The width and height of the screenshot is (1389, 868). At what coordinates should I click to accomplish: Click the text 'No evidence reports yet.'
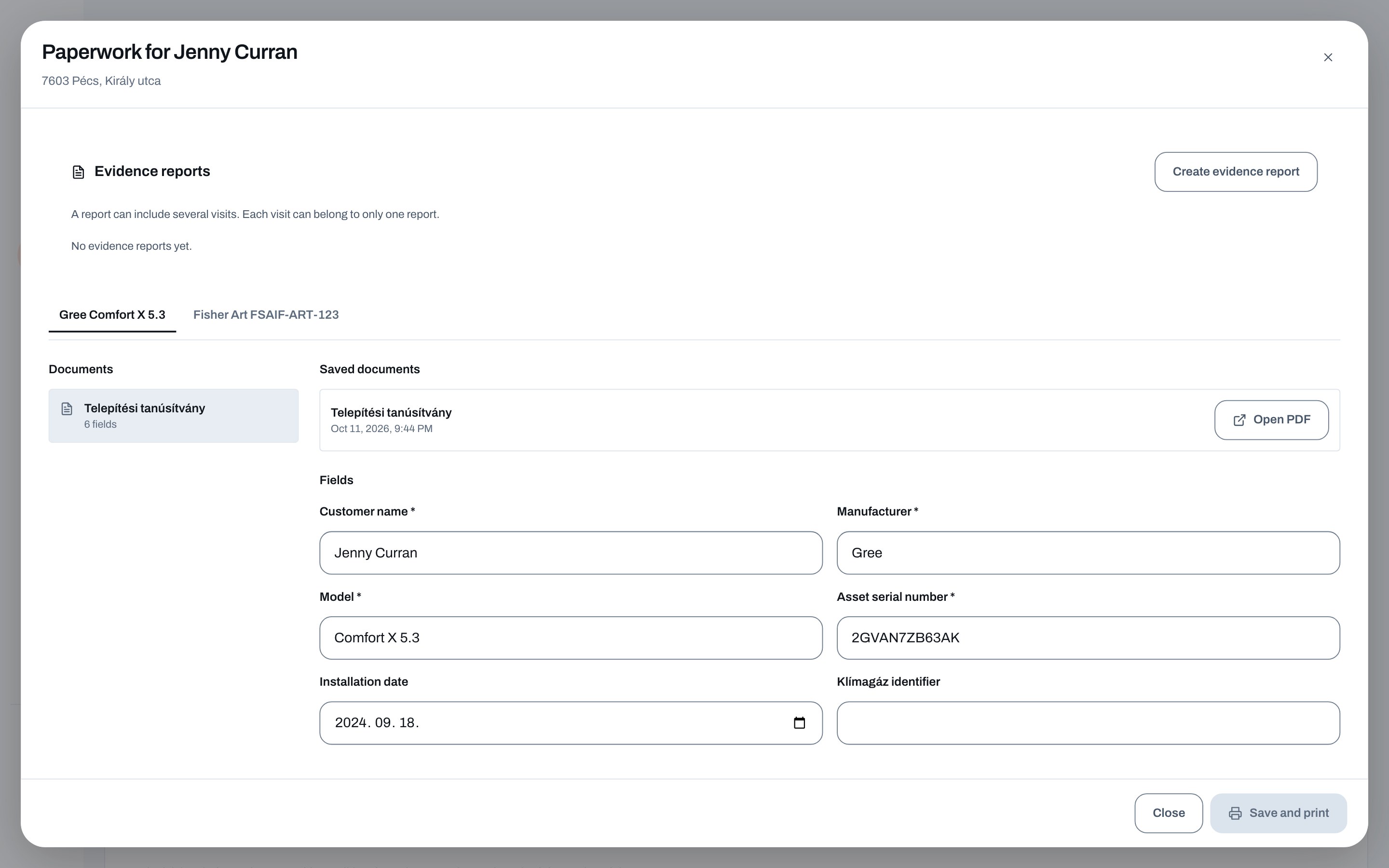point(132,246)
